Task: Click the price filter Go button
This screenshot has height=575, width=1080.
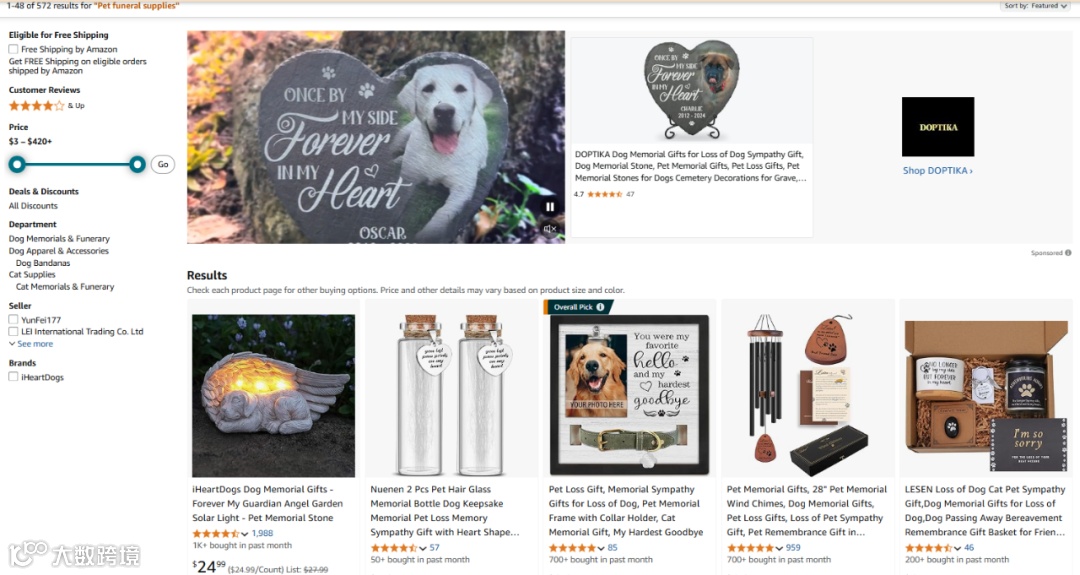Action: 163,164
